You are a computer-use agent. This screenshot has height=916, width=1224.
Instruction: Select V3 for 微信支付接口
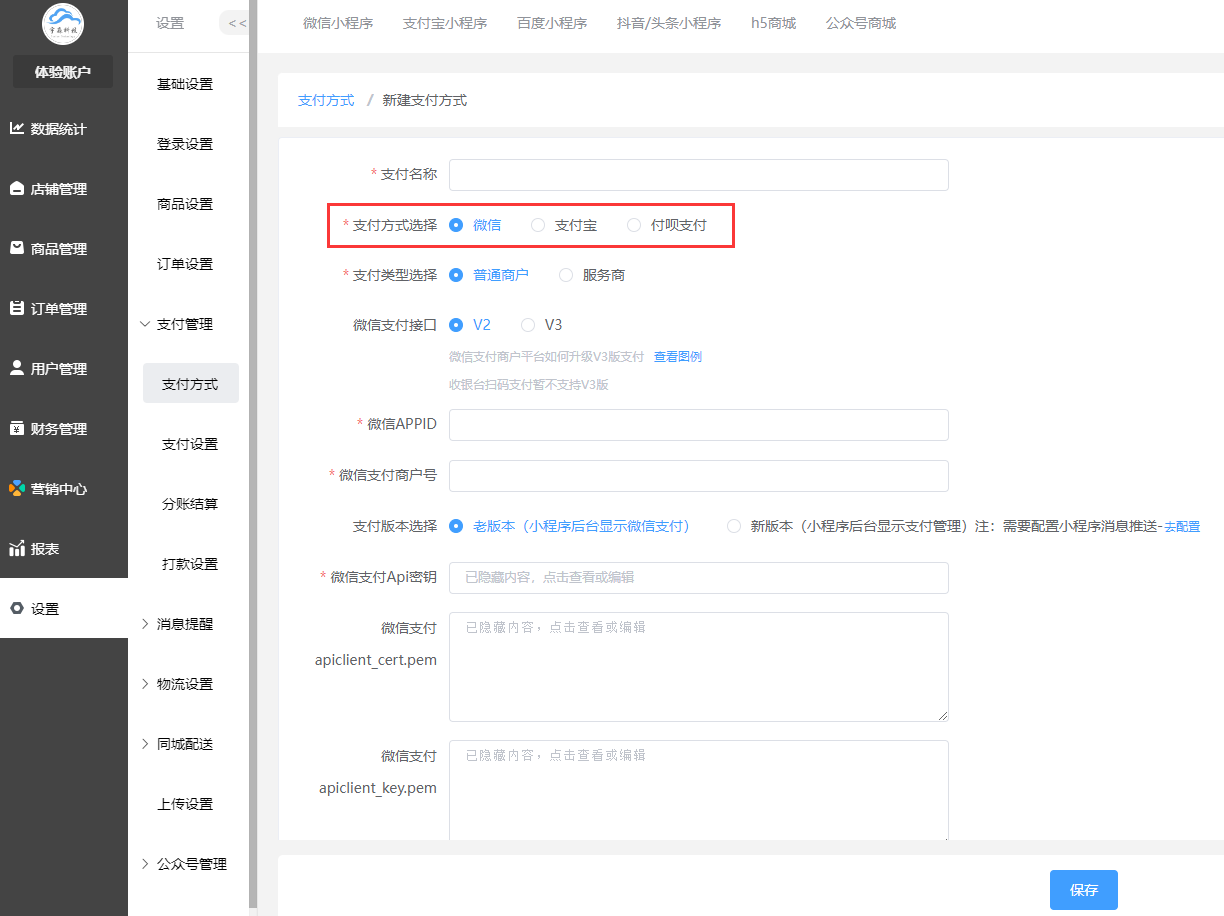[x=528, y=325]
